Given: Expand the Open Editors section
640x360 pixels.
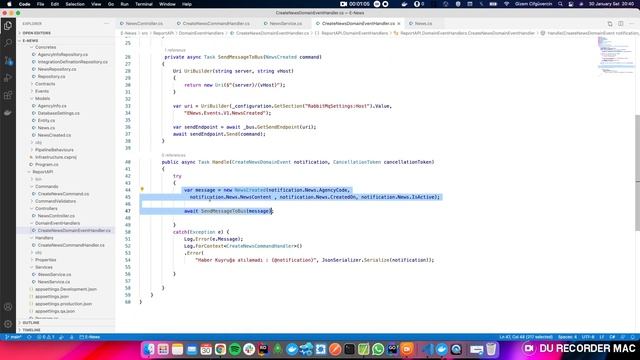Looking at the screenshot, I should [36, 33].
